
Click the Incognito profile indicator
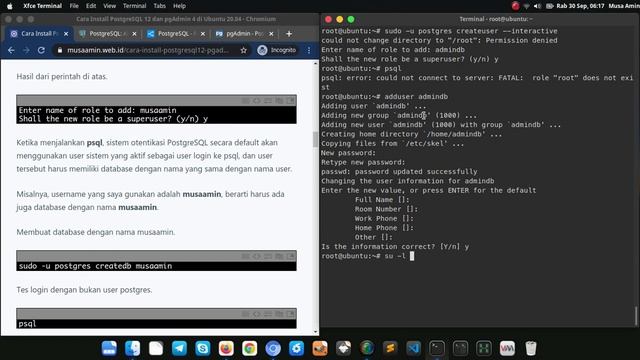pos(277,50)
